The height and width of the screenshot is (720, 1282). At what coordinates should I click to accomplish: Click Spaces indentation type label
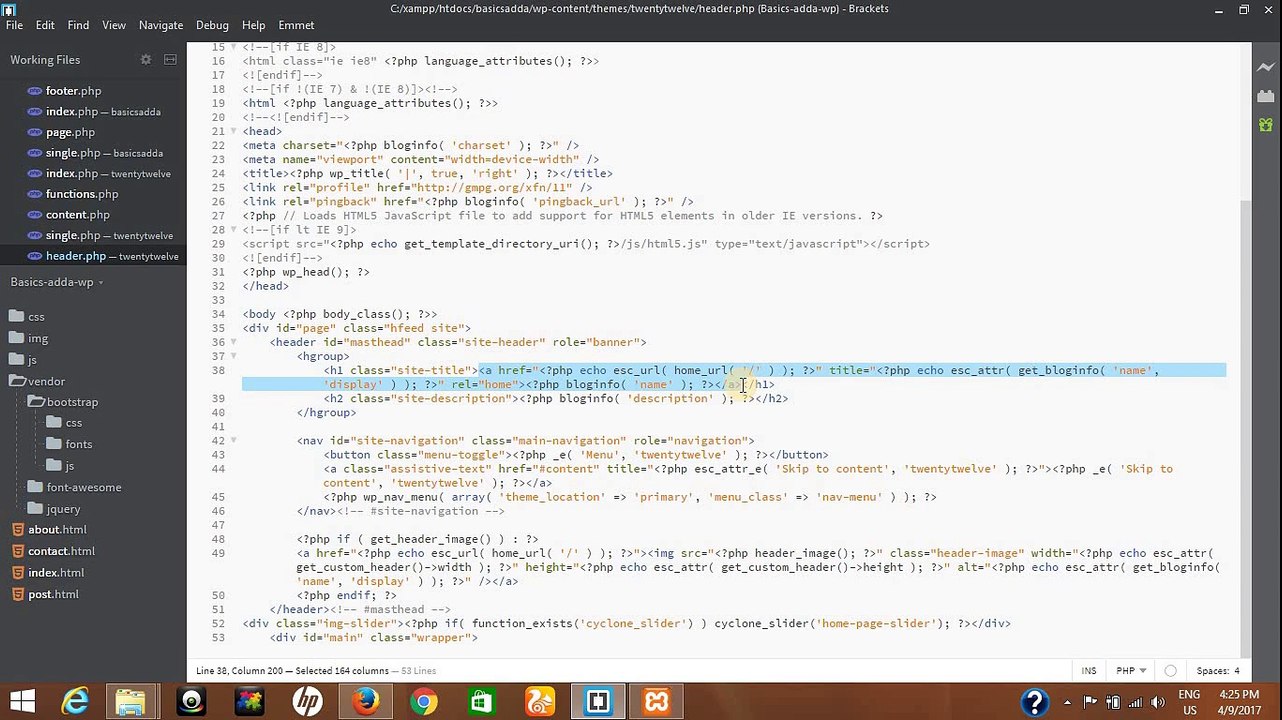pos(1212,671)
